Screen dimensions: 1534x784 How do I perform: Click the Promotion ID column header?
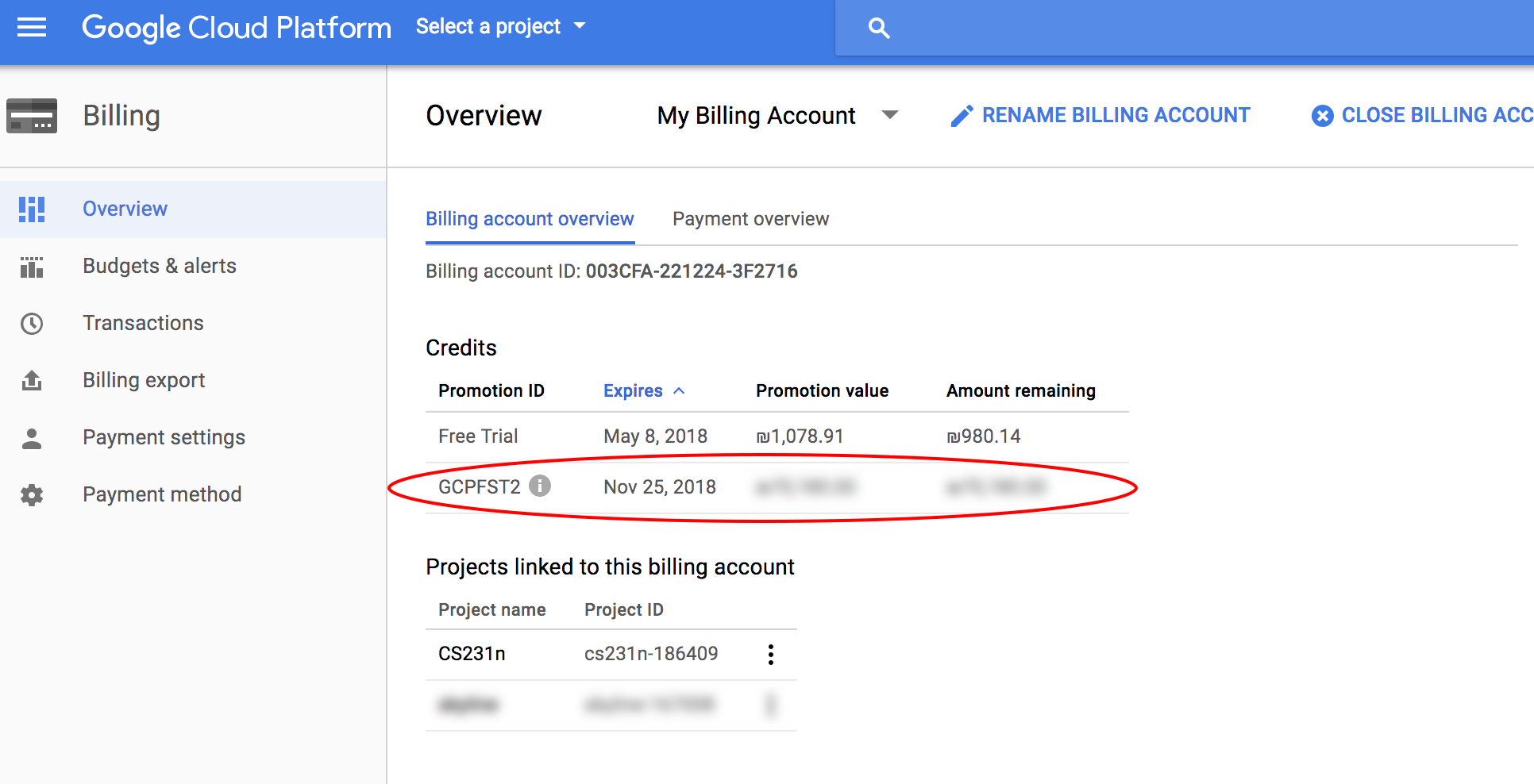click(x=491, y=390)
